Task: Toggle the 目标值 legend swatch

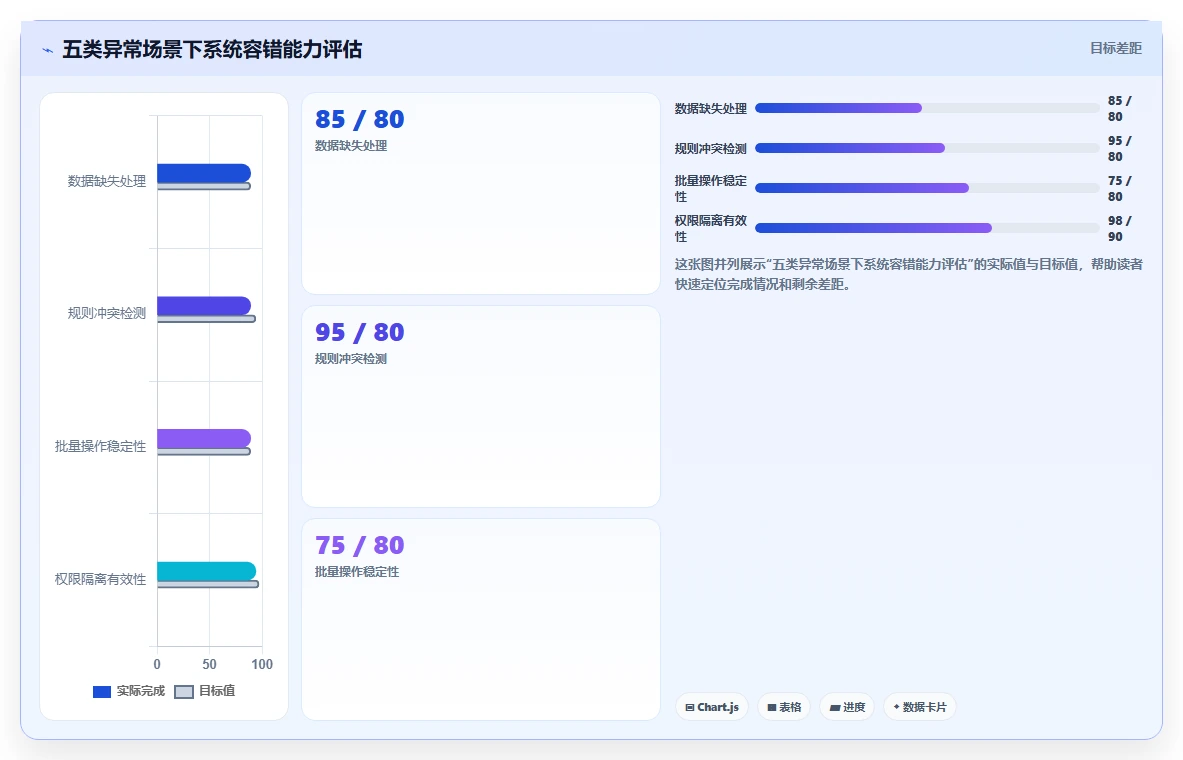Action: click(184, 692)
